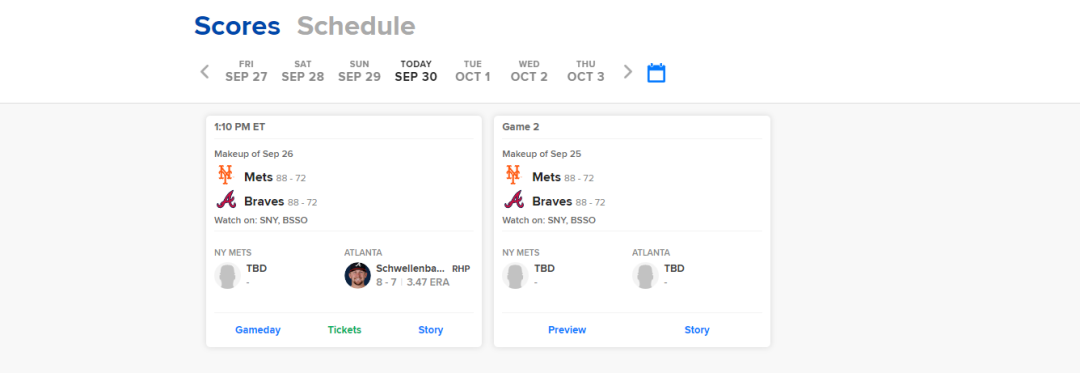Switch to the Schedule tab
The height and width of the screenshot is (373, 1080).
tap(356, 26)
